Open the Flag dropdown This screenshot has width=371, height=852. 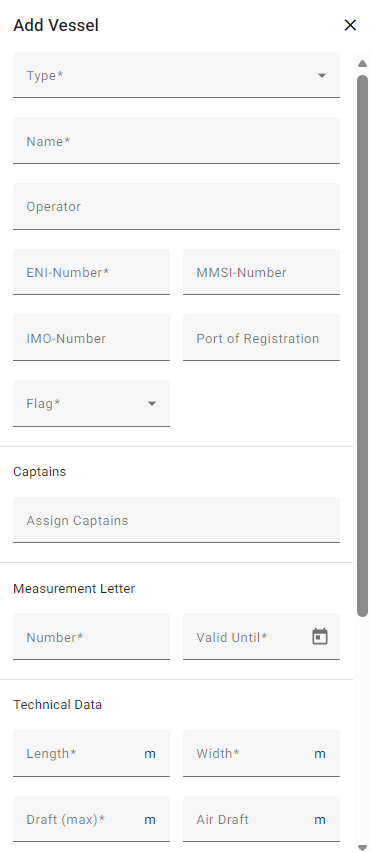coord(91,403)
